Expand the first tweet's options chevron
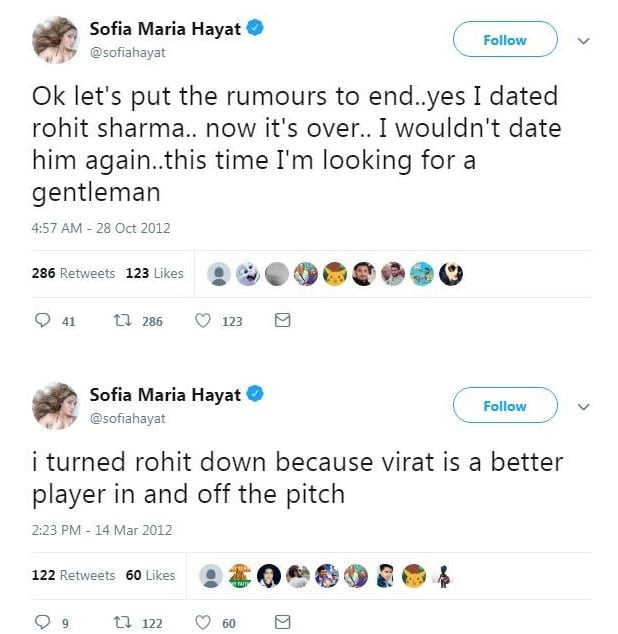Image resolution: width=618 pixels, height=634 pixels. (585, 41)
